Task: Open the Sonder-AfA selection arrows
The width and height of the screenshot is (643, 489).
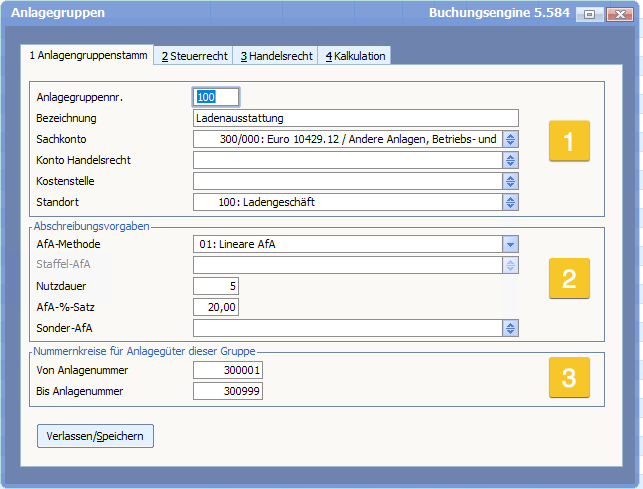Action: coord(511,328)
